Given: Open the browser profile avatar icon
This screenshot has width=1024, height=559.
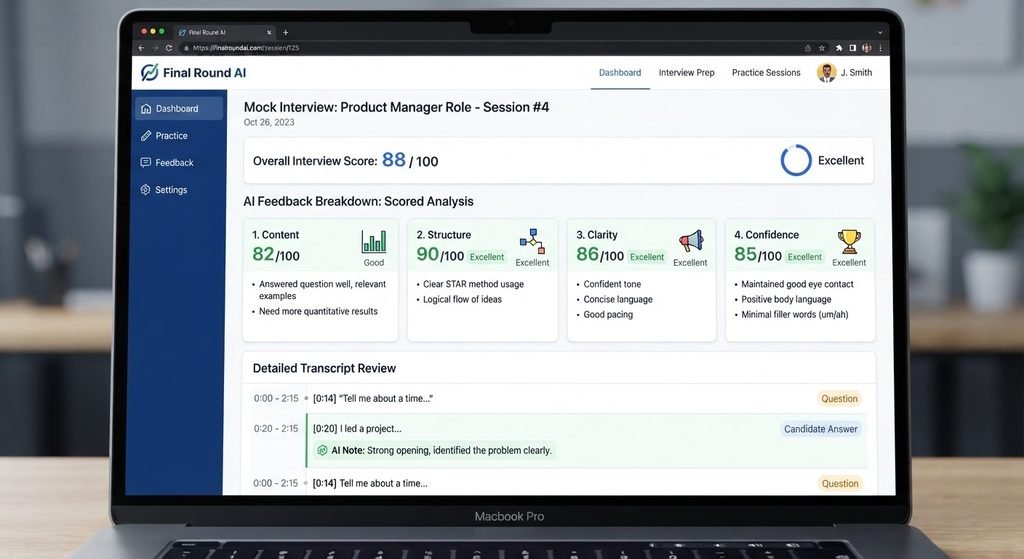Looking at the screenshot, I should pyautogui.click(x=867, y=48).
